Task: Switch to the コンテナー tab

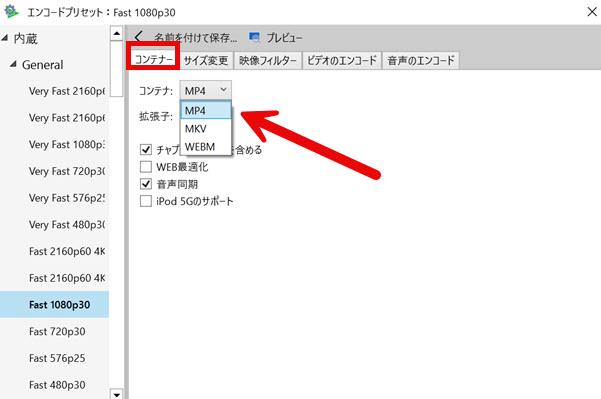Action: coord(154,60)
